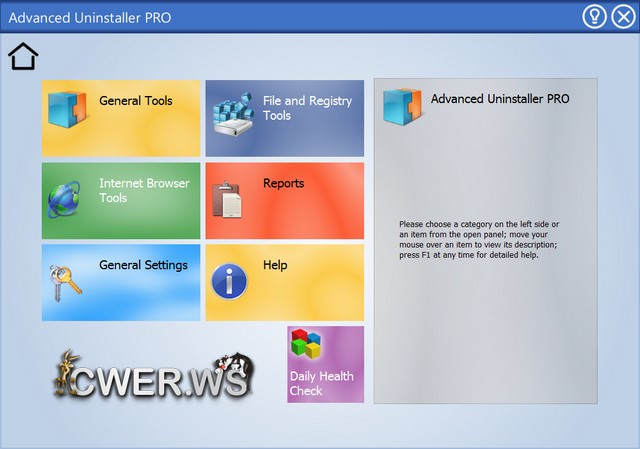Click the Daily Health Check cubes icon

pyautogui.click(x=307, y=345)
